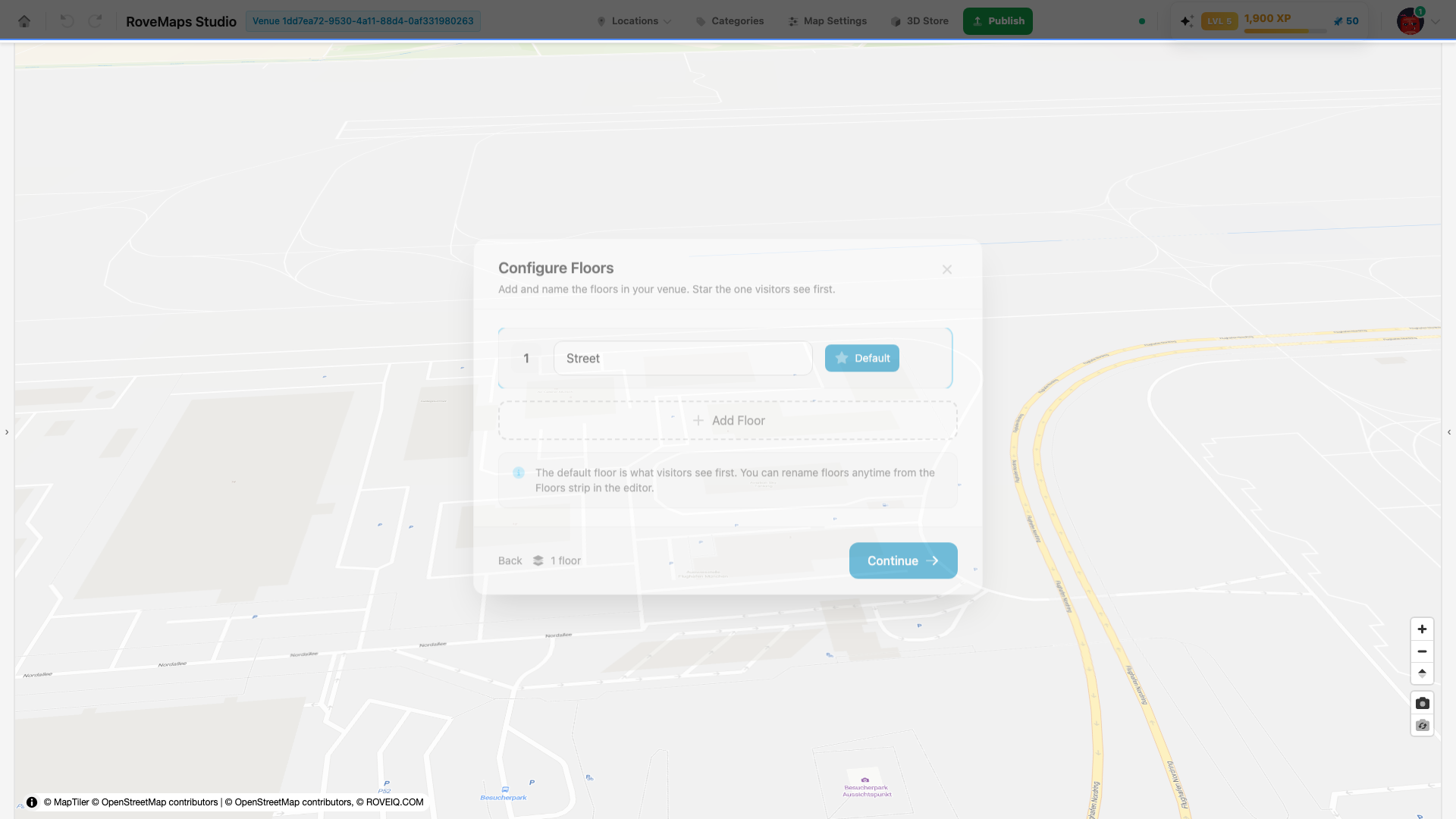This screenshot has width=1456, height=819.
Task: Click the AI sparkle icon near level badge
Action: click(x=1186, y=21)
